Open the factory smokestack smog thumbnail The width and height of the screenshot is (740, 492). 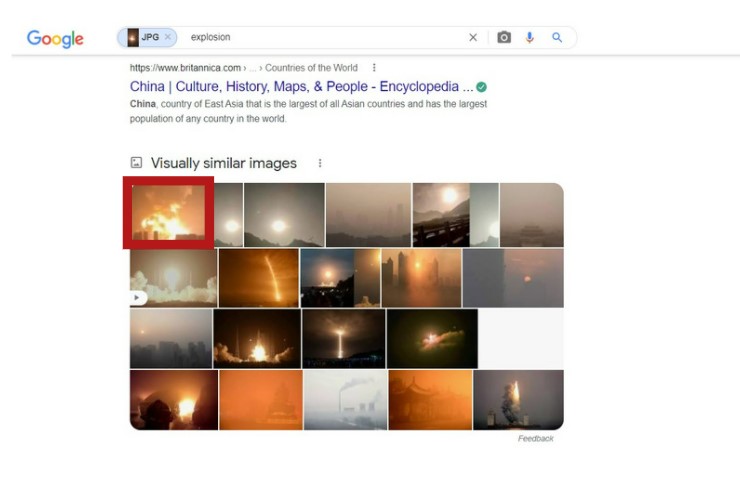345,400
